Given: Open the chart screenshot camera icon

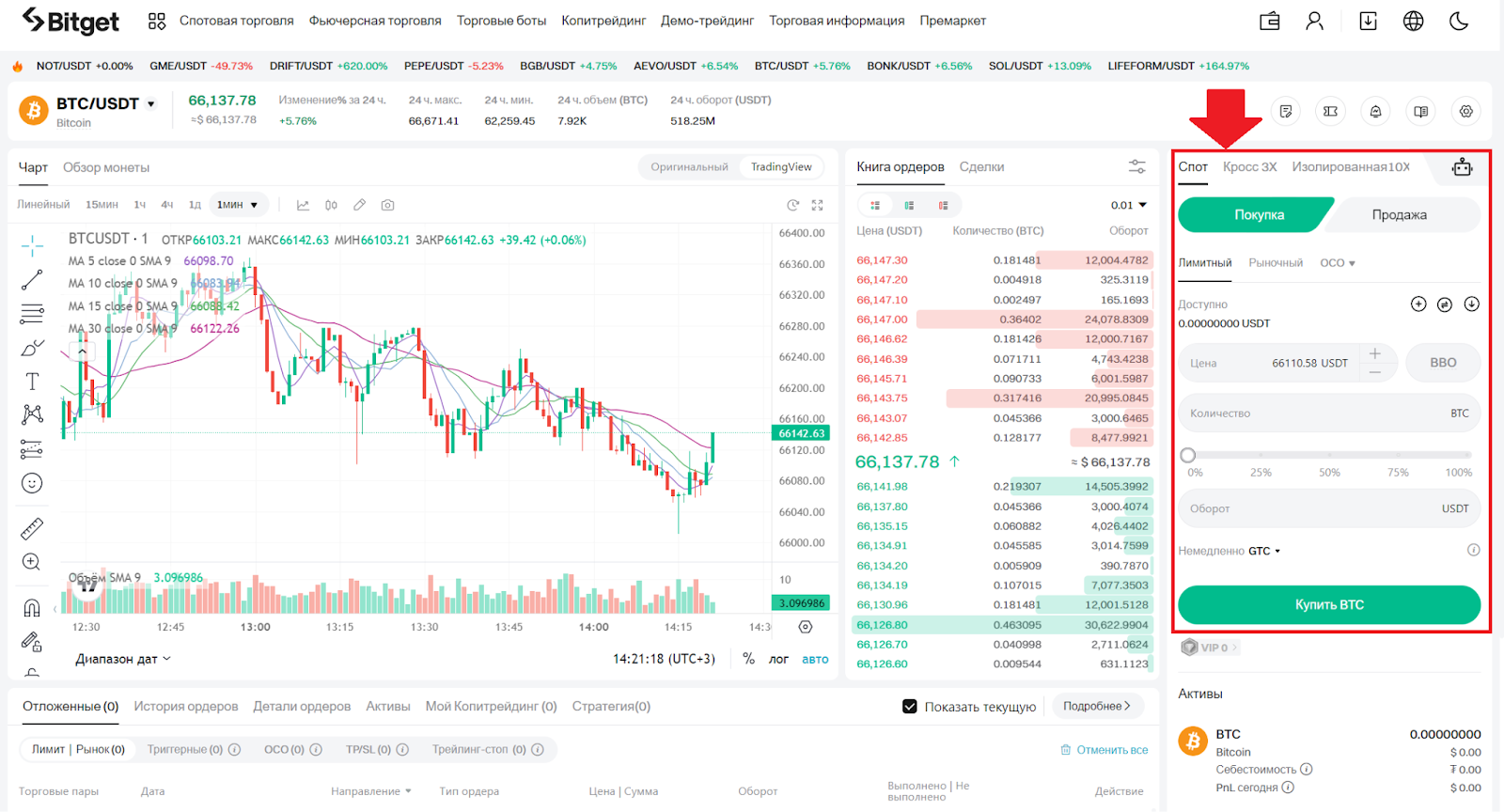Looking at the screenshot, I should click(x=387, y=205).
